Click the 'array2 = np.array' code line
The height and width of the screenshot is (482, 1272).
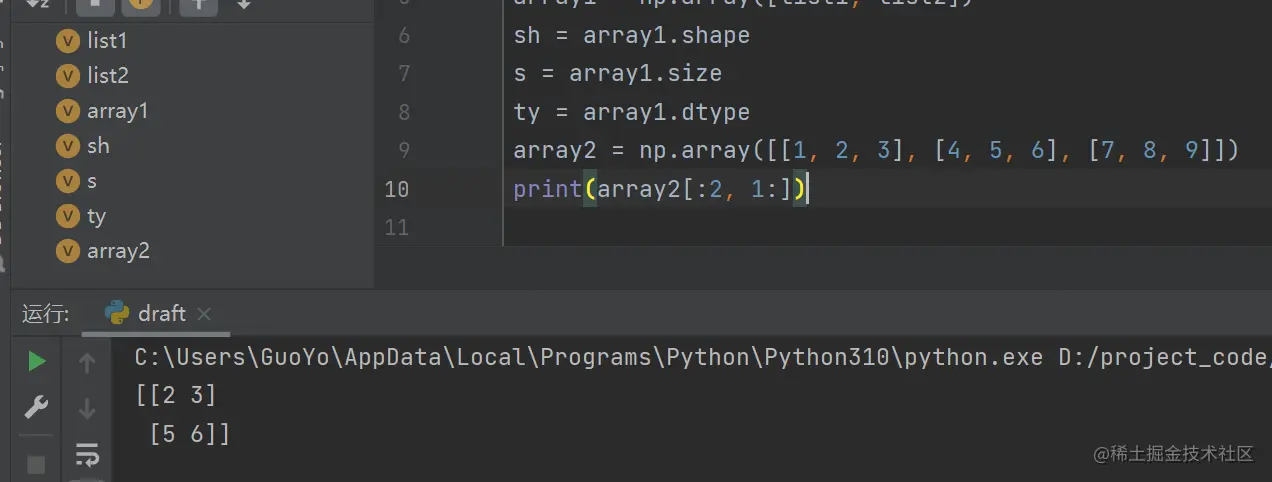click(x=876, y=150)
